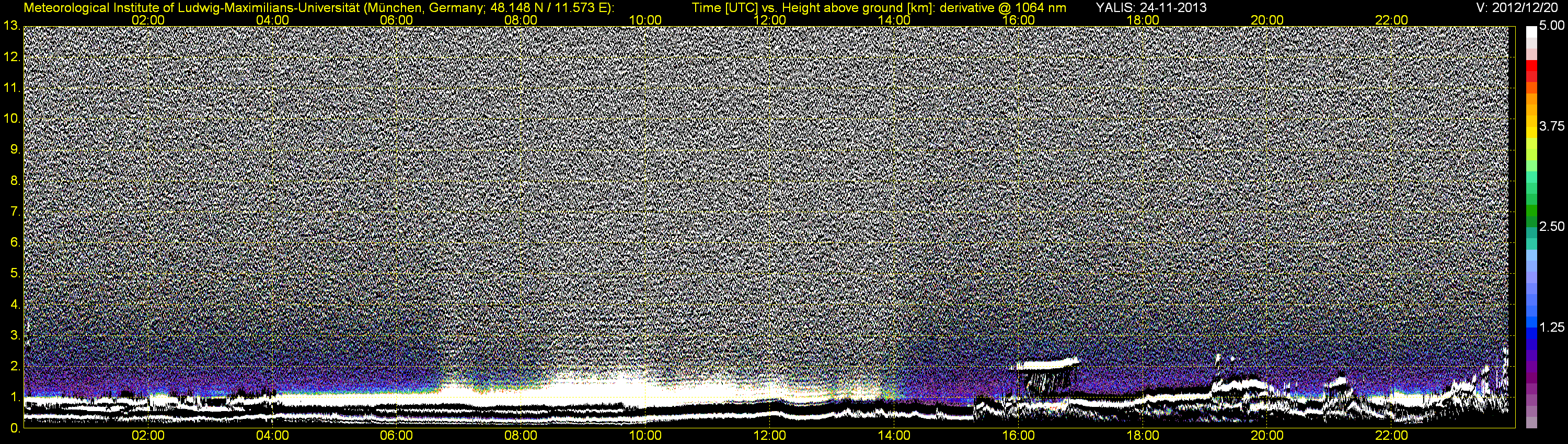
Task: Click the height label 5 km
Action: click(15, 273)
